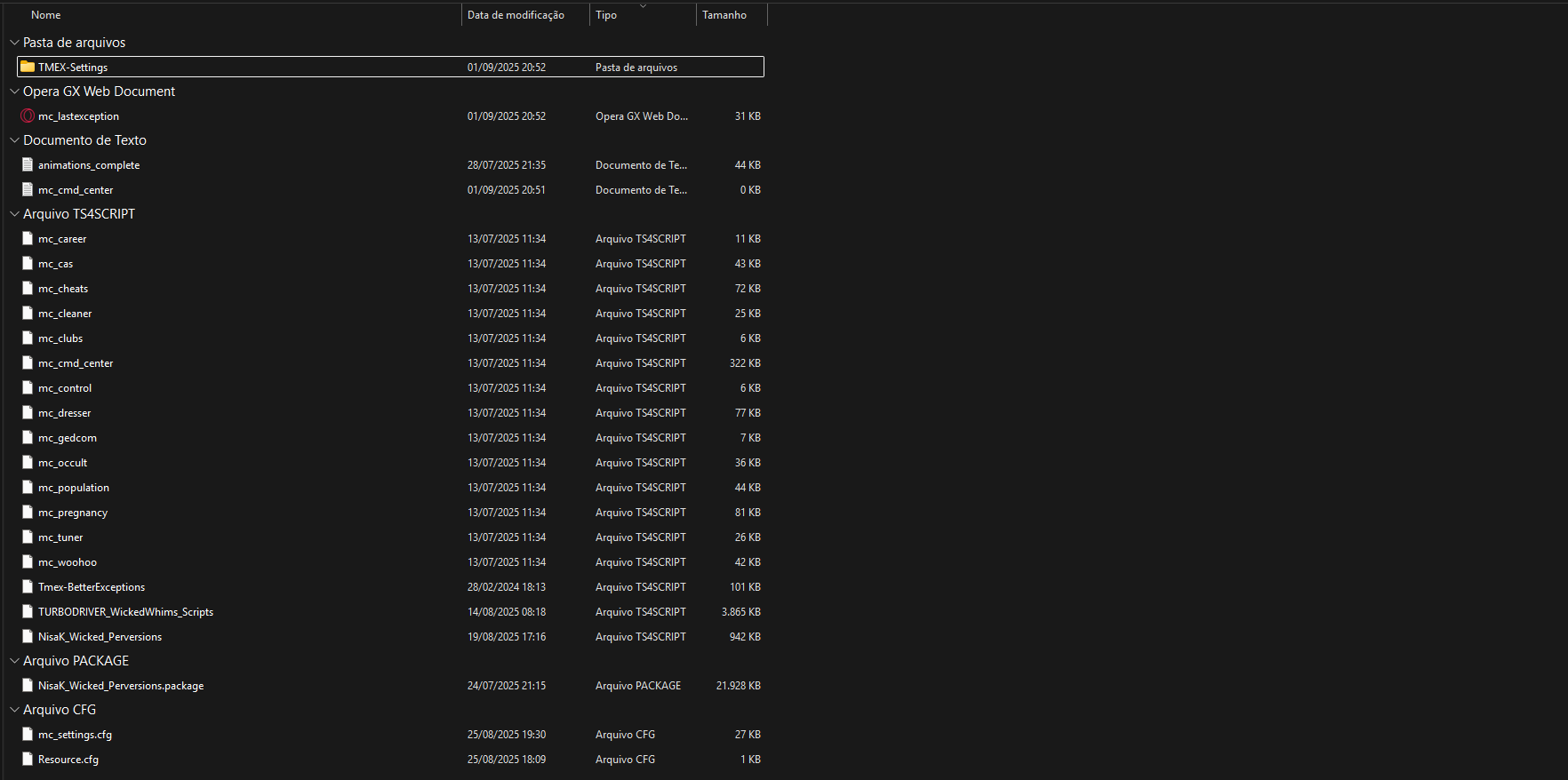Image resolution: width=1568 pixels, height=780 pixels.
Task: Click the mc_dresser file icon
Action: [x=28, y=412]
